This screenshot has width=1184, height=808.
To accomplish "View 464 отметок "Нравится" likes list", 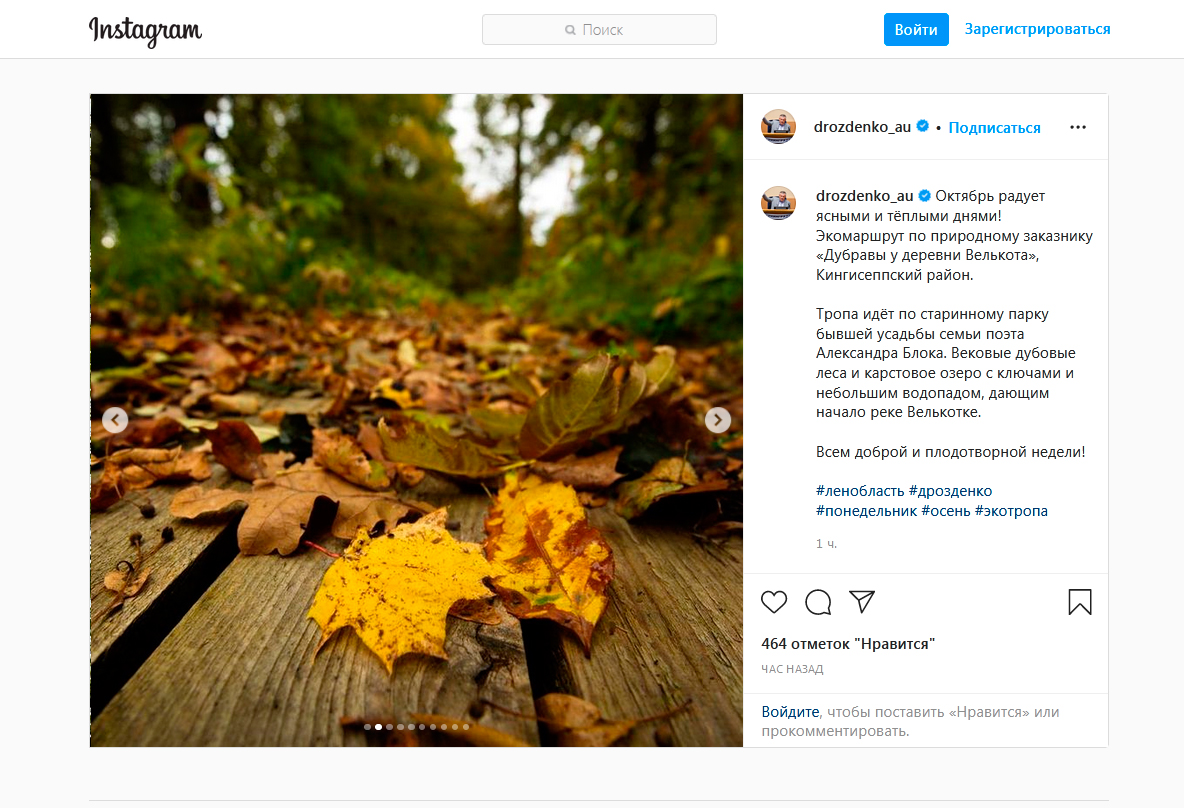I will [847, 644].
